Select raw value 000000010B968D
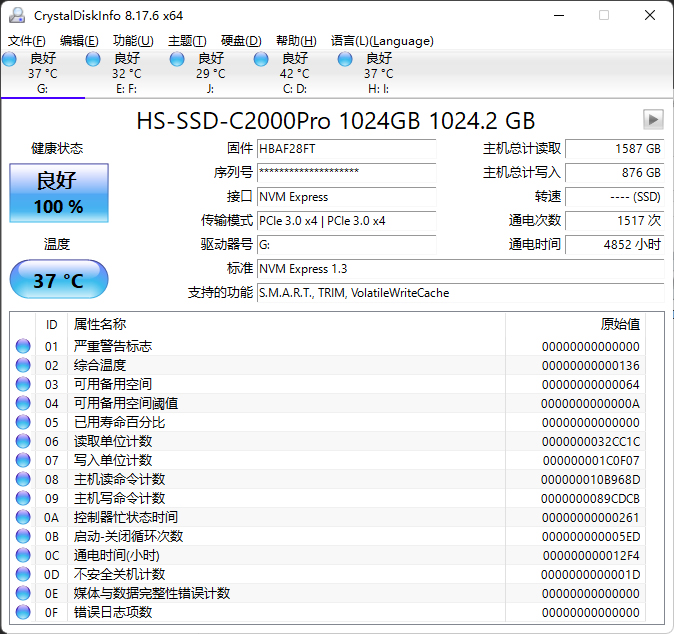 point(591,479)
